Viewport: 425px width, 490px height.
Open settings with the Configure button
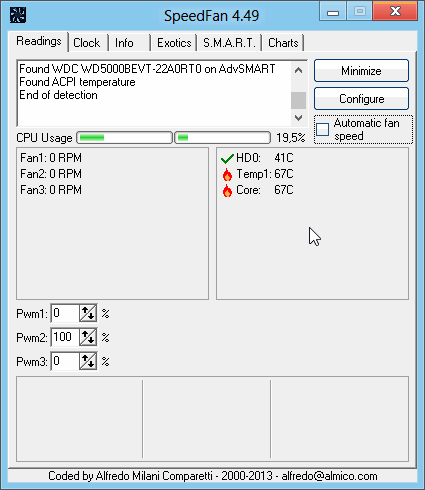click(x=361, y=99)
